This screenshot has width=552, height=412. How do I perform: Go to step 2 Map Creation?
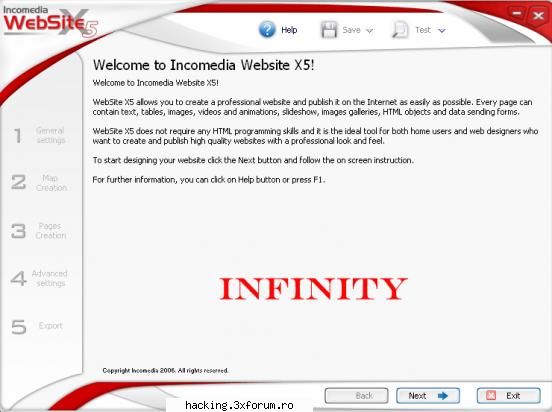[x=39, y=183]
